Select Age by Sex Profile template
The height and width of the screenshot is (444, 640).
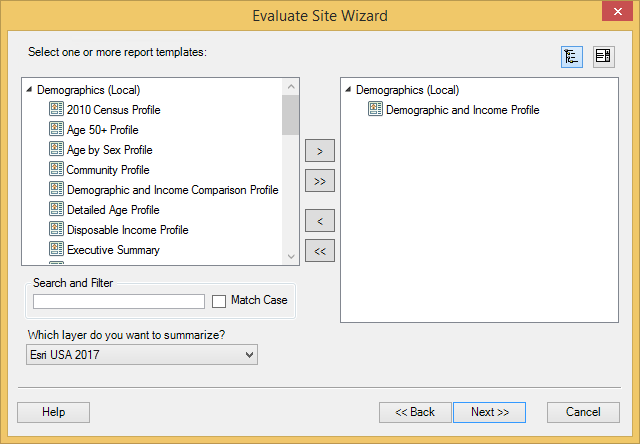pos(109,150)
